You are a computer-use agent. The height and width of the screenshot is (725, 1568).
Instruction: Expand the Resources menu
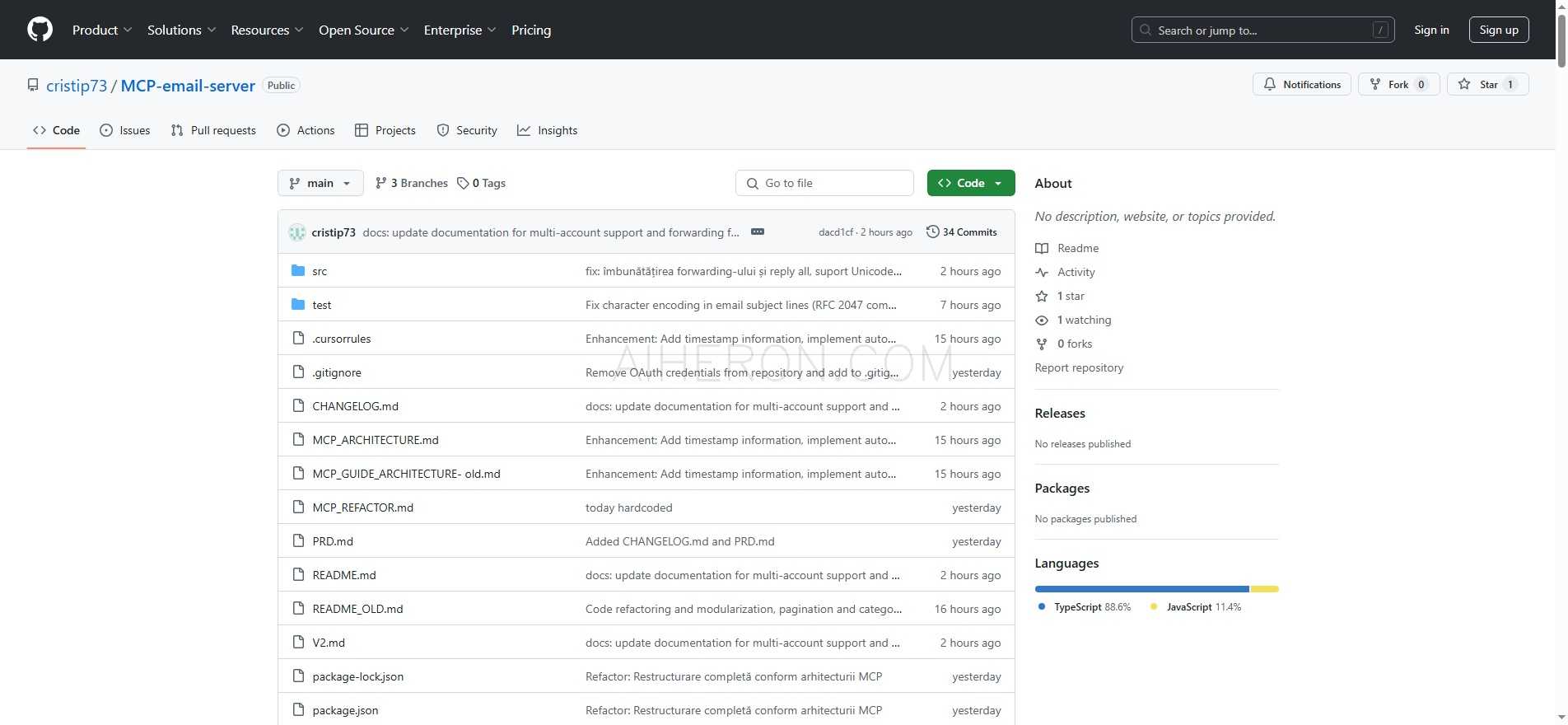[x=267, y=30]
